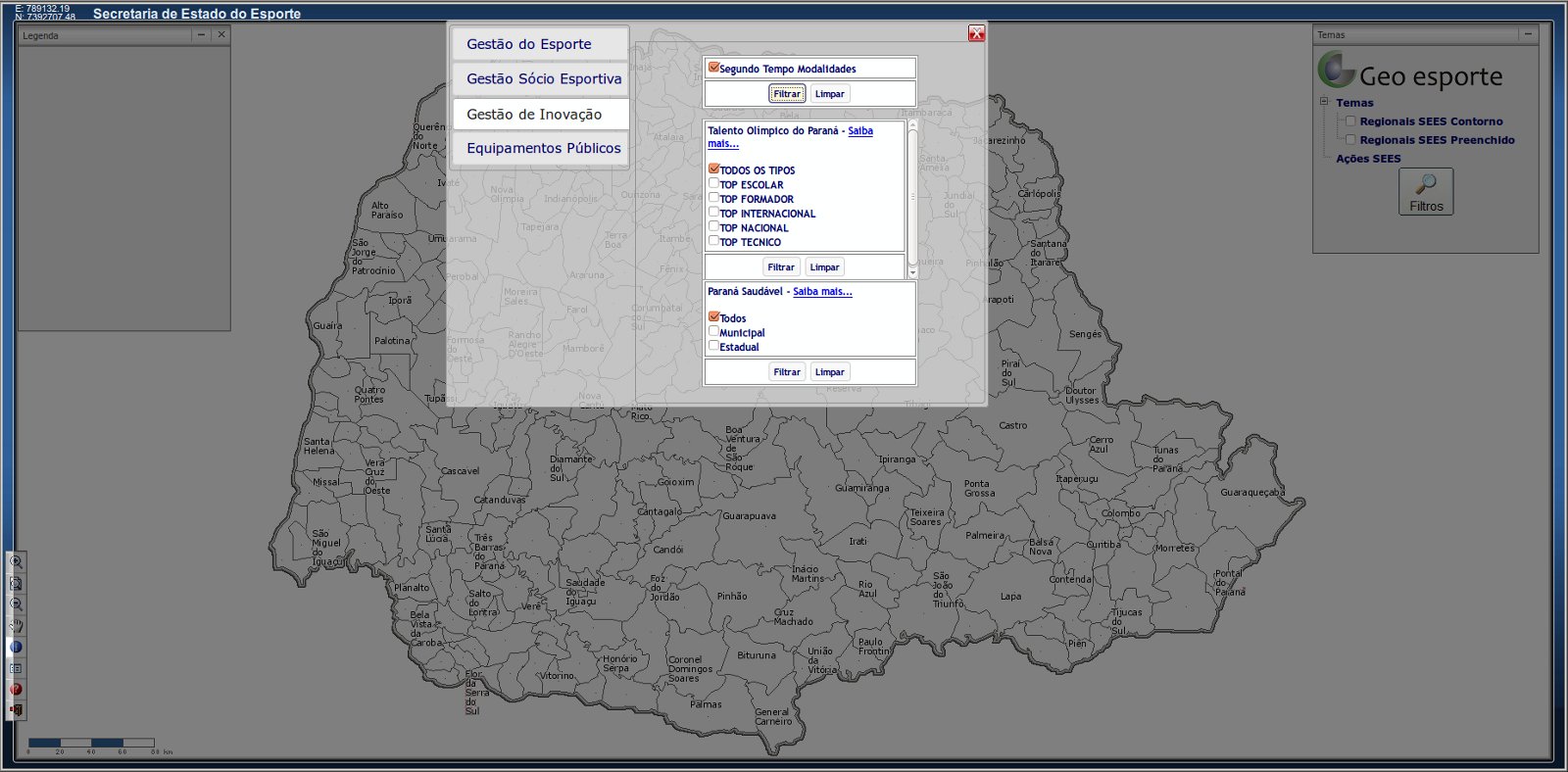Open the Gestão do Esporte tab

tap(539, 44)
